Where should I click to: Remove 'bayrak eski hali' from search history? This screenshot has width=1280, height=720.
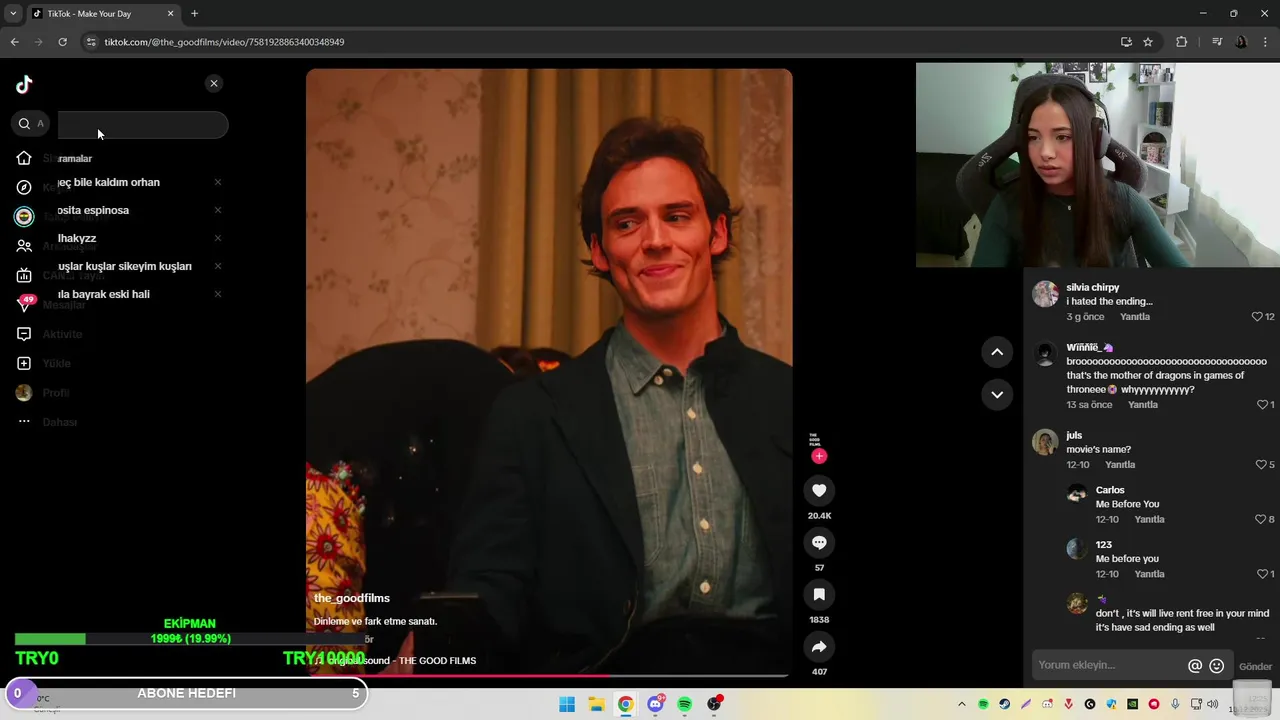tap(218, 294)
